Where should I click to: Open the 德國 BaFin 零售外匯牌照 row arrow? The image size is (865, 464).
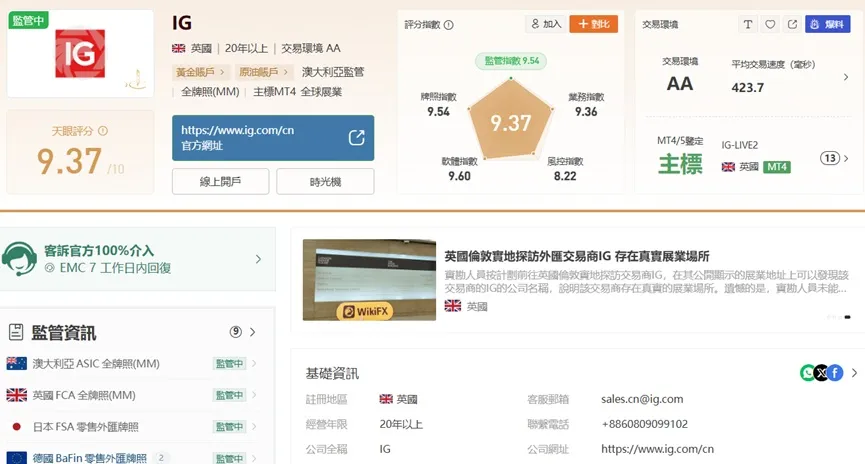click(254, 457)
